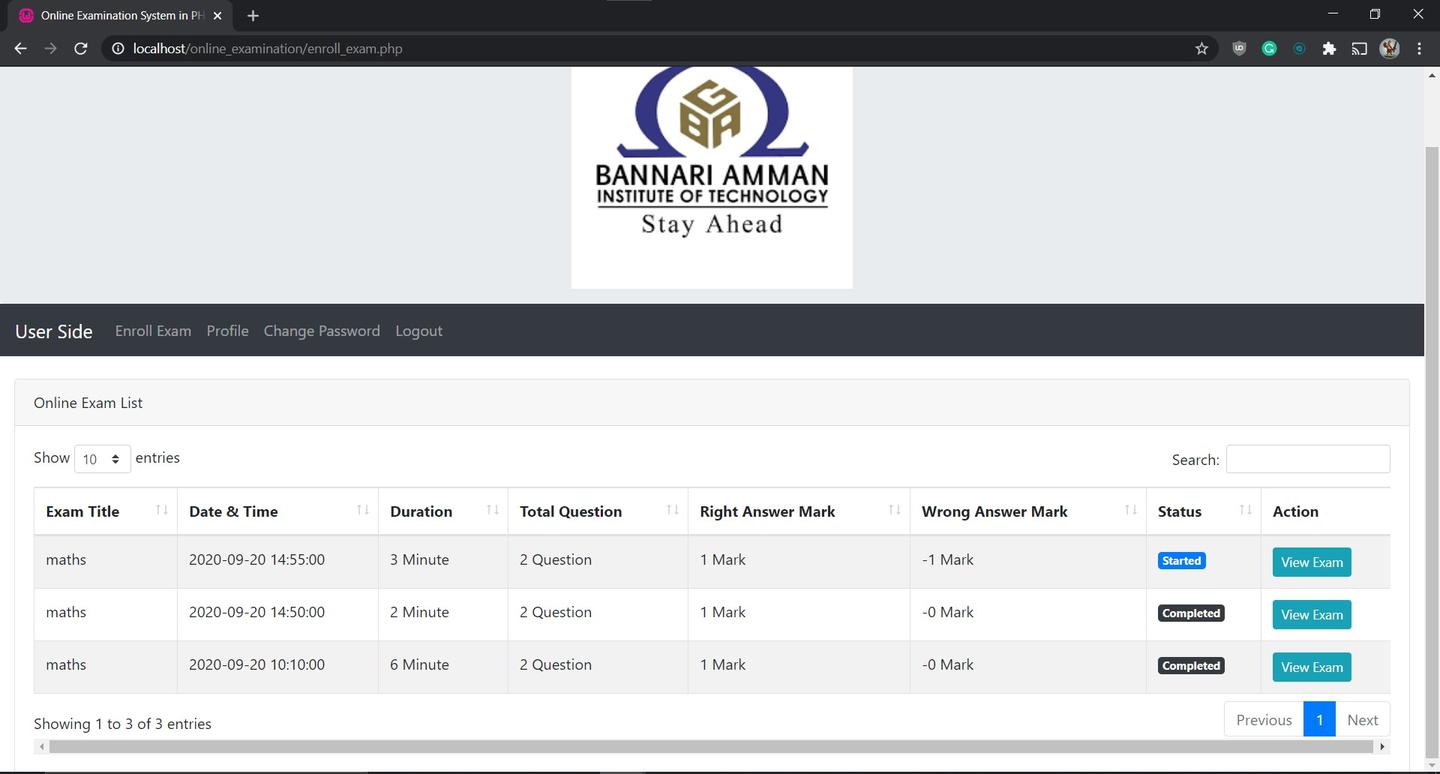
Task: Click Completed badge in the 2 Minute row
Action: click(x=1191, y=613)
